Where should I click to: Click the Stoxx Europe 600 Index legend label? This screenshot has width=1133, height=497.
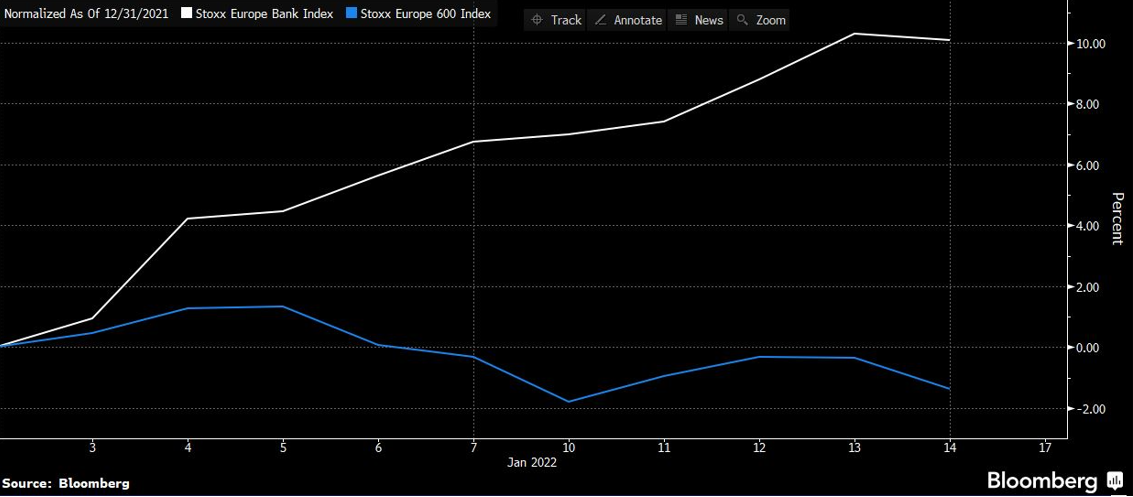click(425, 13)
